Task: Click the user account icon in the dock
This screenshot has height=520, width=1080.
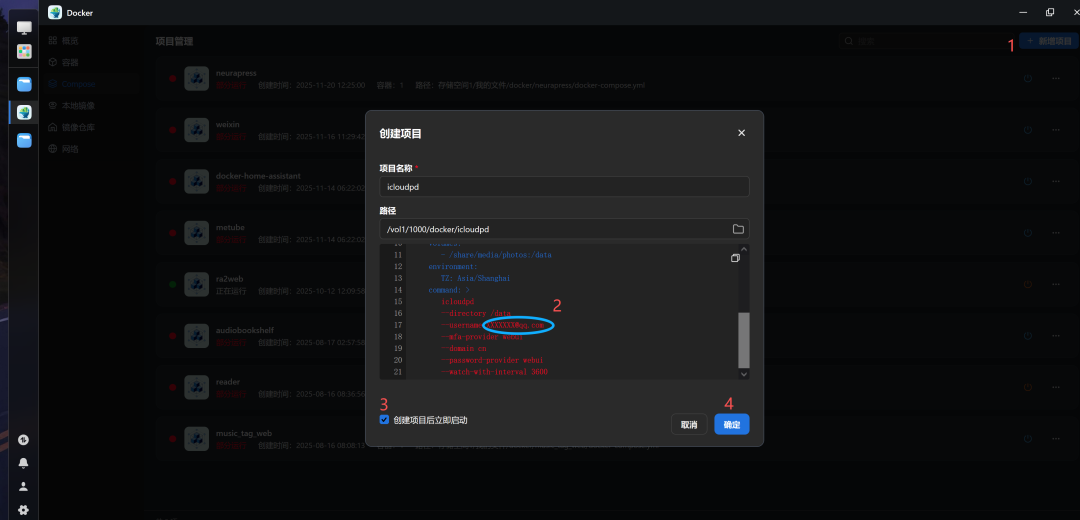Action: [23, 486]
